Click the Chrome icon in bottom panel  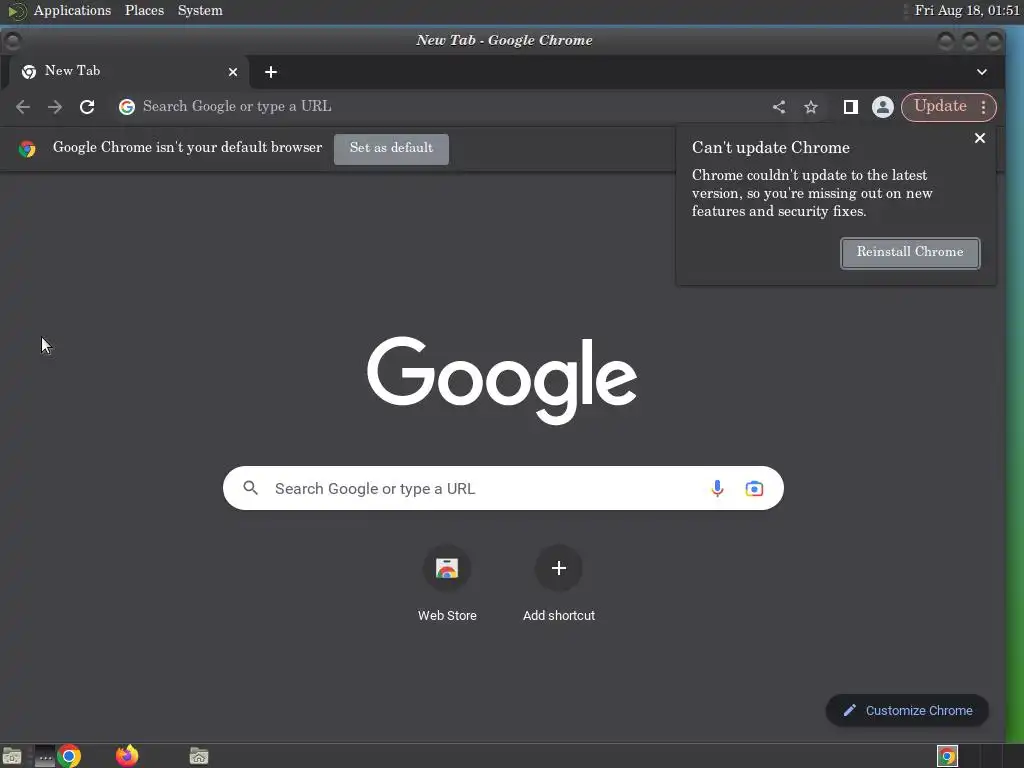69,756
